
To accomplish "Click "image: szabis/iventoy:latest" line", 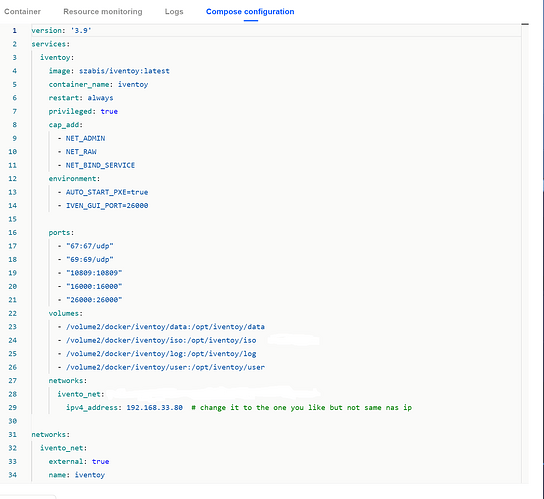I will [x=109, y=71].
